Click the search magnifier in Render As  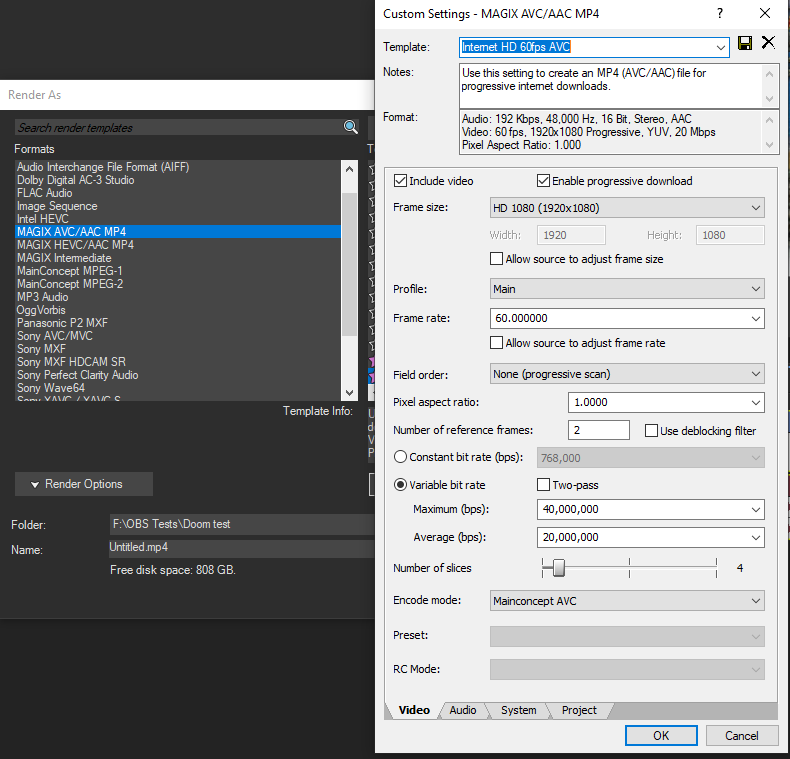pyautogui.click(x=351, y=127)
